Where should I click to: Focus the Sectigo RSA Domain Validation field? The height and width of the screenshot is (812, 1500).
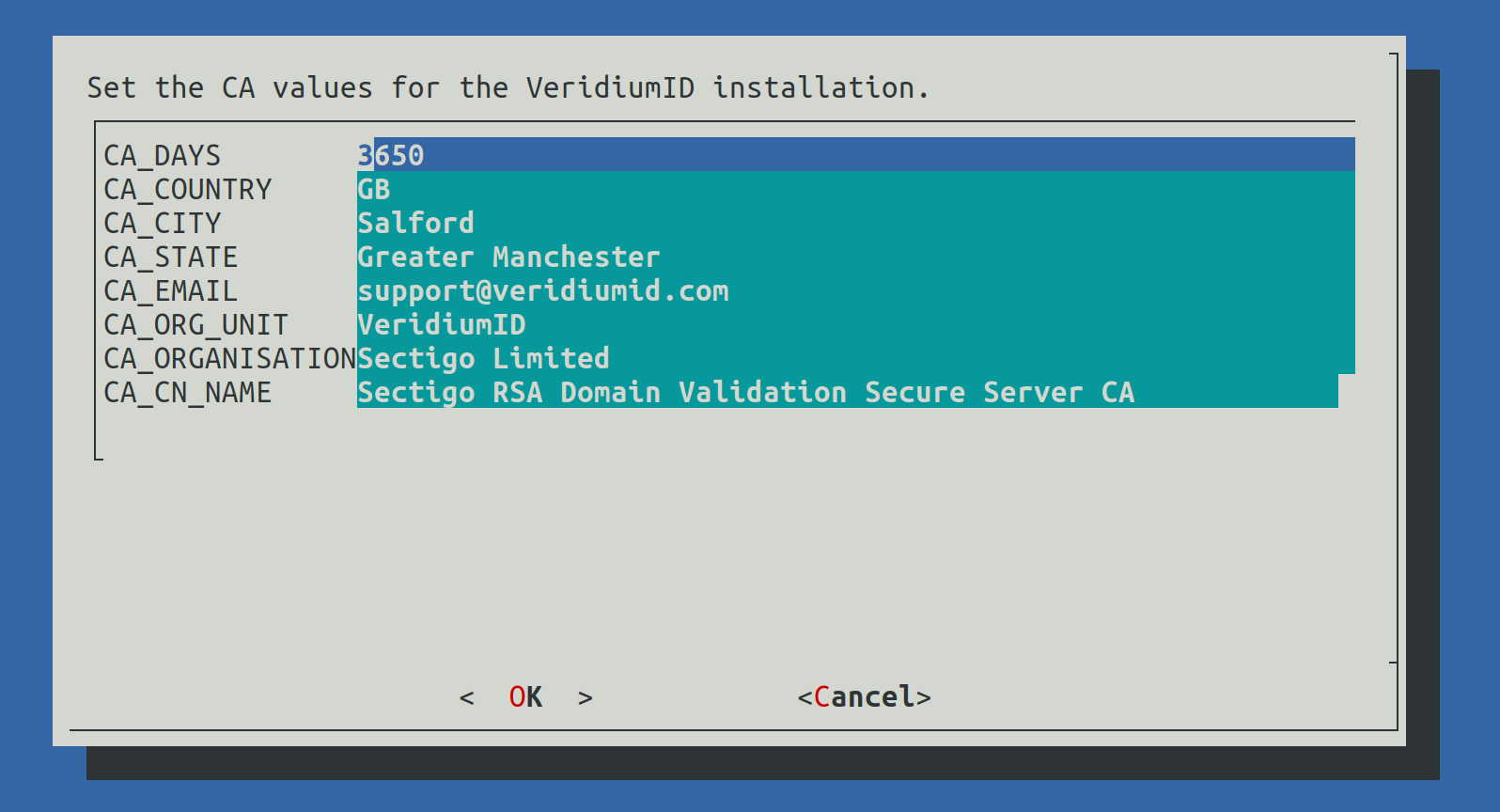846,392
